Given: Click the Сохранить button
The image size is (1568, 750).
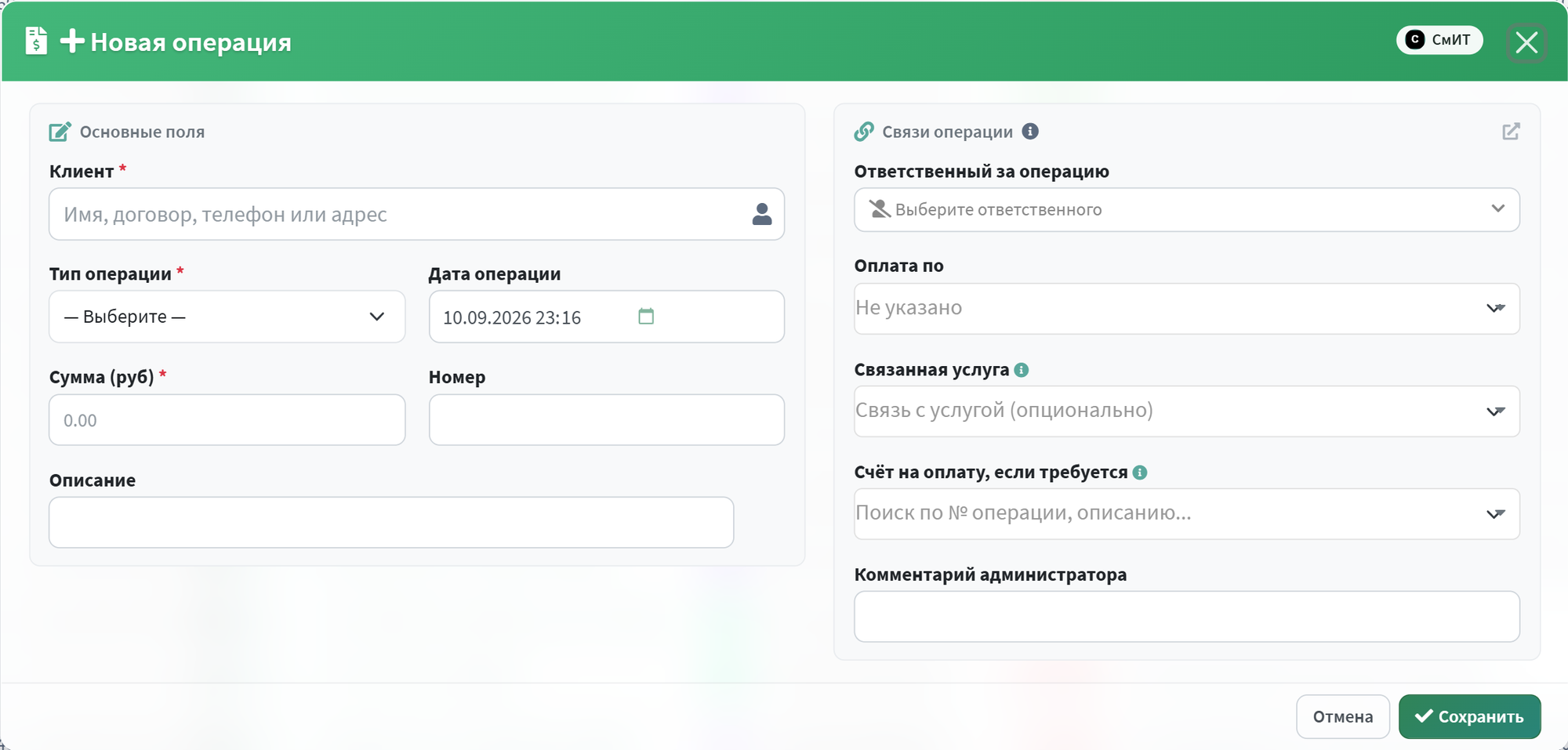Looking at the screenshot, I should [x=1469, y=716].
